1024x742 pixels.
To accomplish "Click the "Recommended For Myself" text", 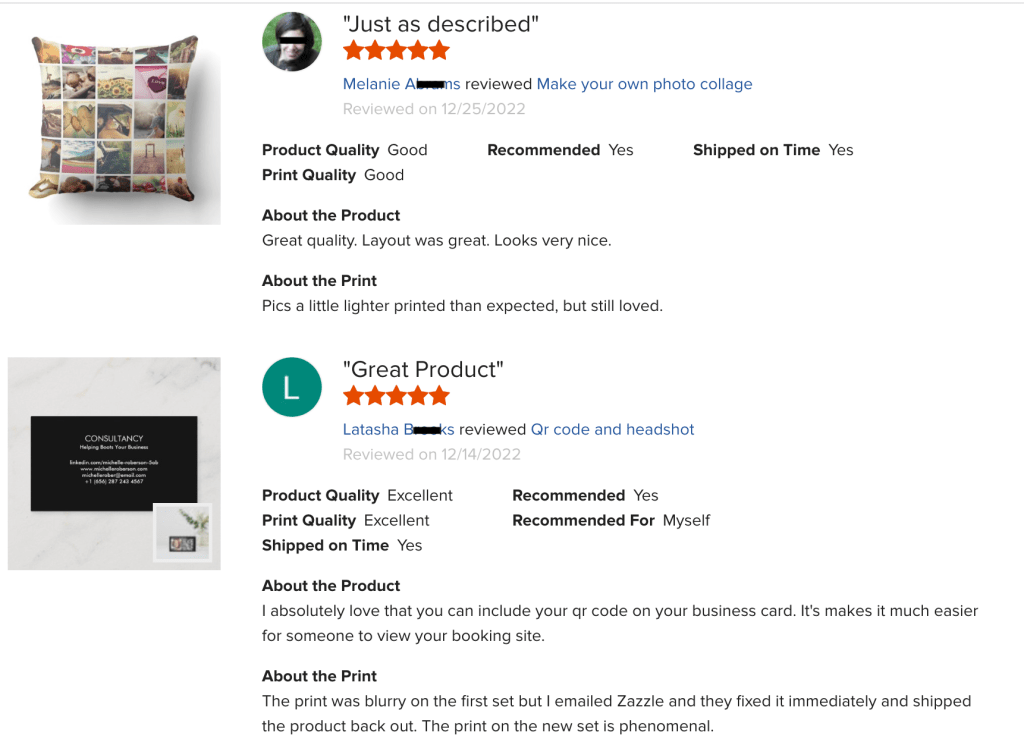I will click(x=611, y=520).
